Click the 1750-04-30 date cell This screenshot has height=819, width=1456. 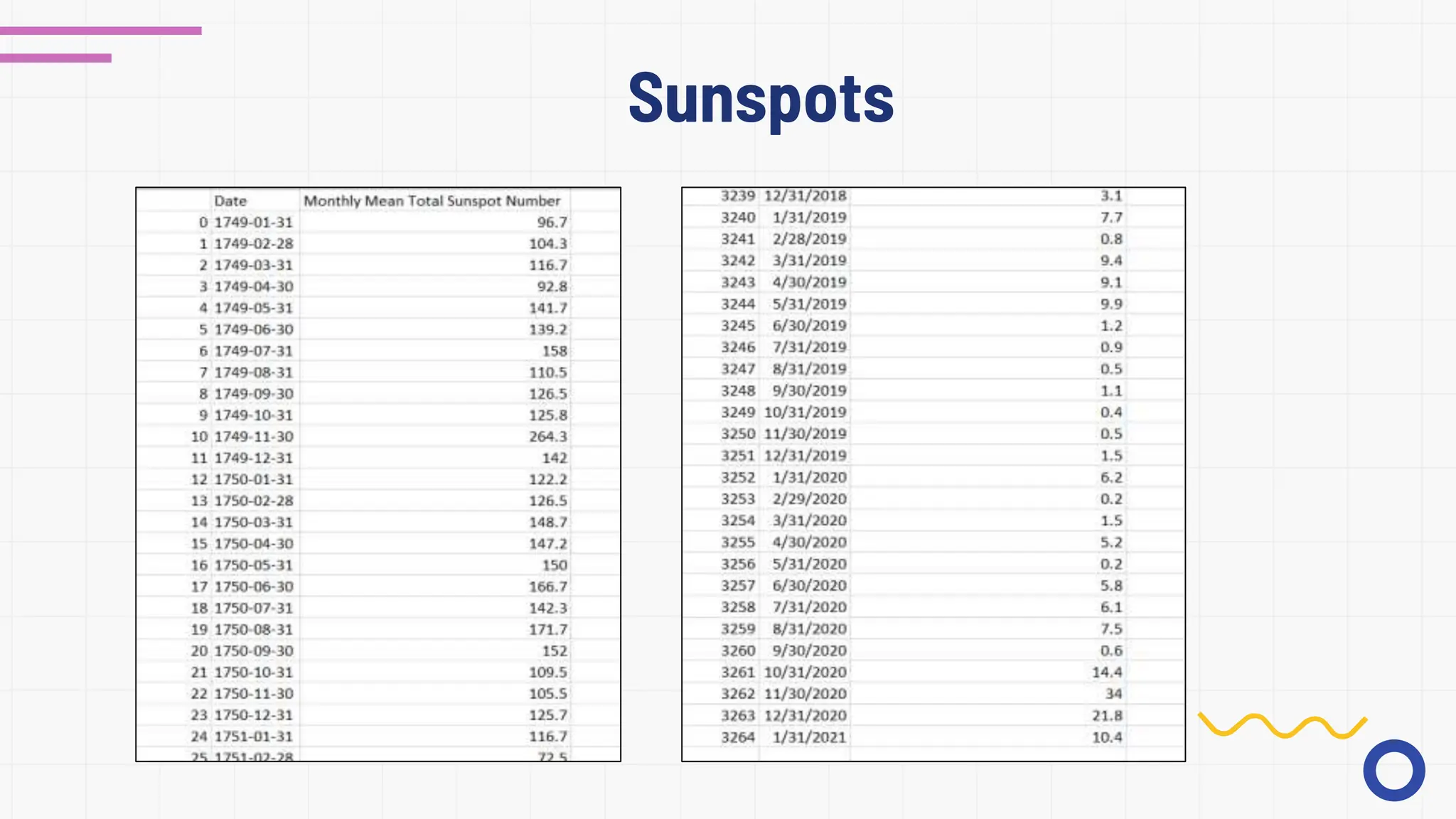254,543
